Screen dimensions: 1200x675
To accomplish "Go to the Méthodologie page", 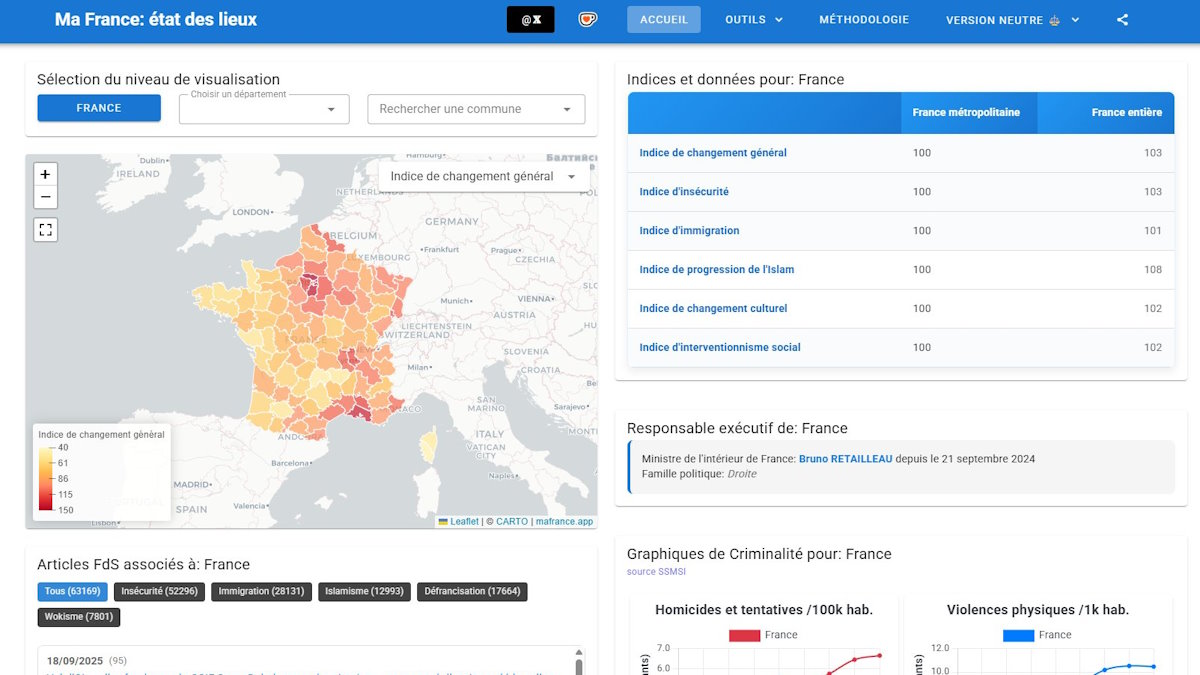I will click(x=864, y=20).
